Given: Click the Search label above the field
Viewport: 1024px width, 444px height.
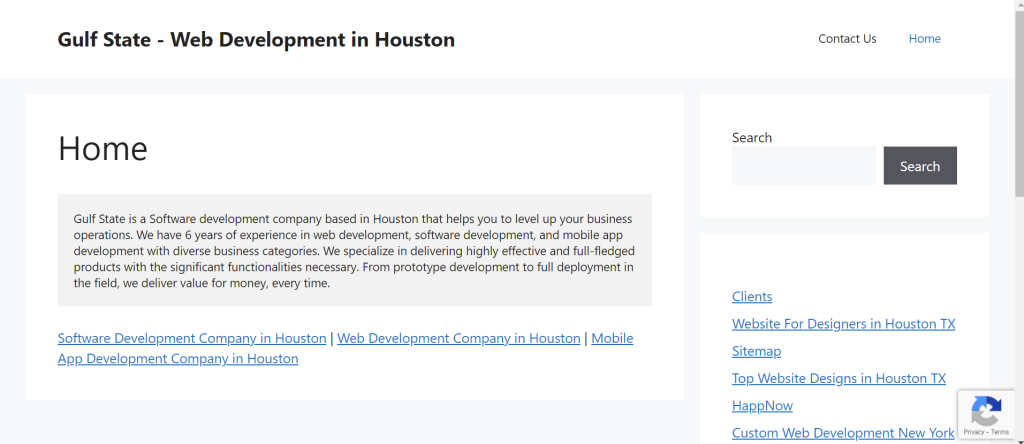Looking at the screenshot, I should tap(752, 138).
